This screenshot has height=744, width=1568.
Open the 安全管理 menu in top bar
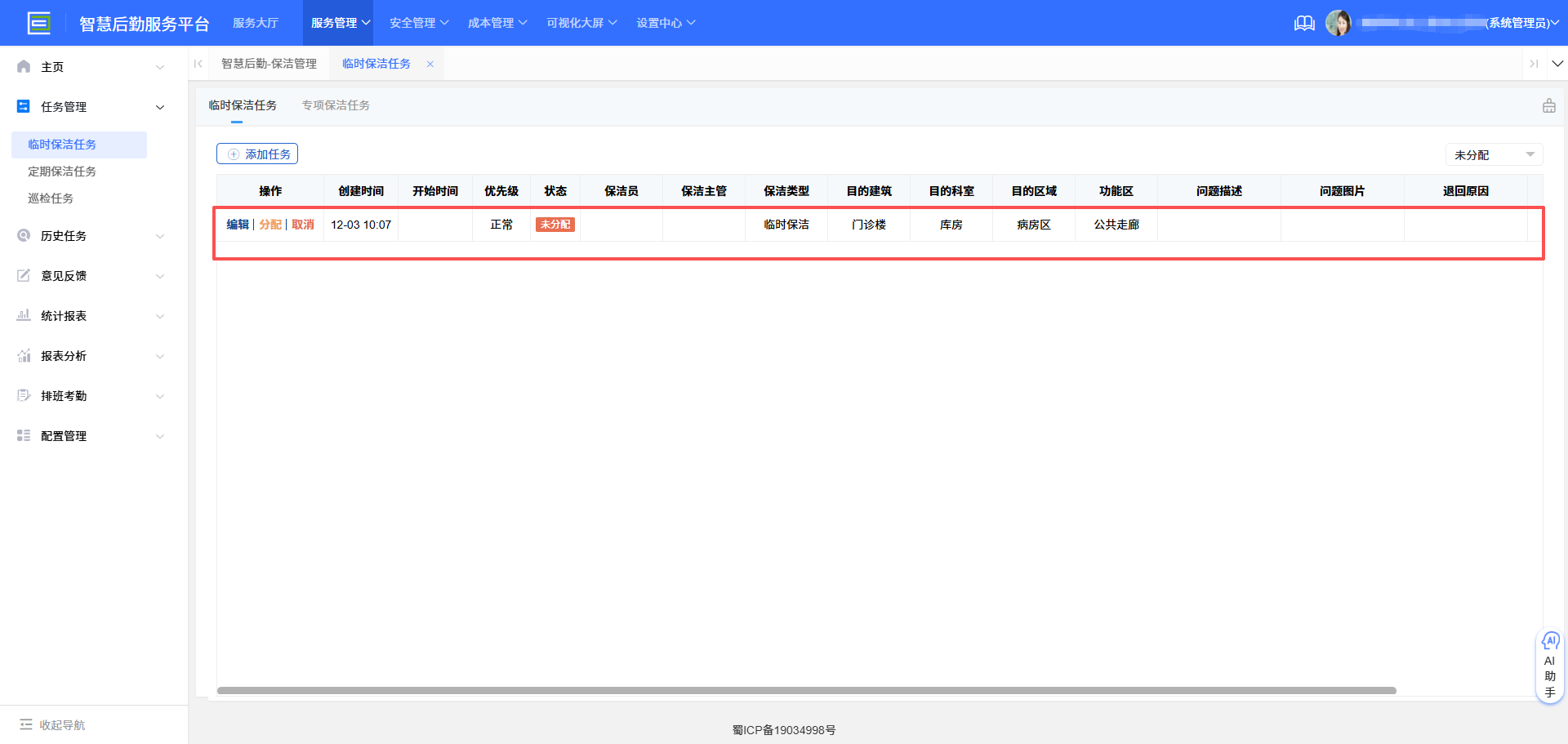click(412, 22)
